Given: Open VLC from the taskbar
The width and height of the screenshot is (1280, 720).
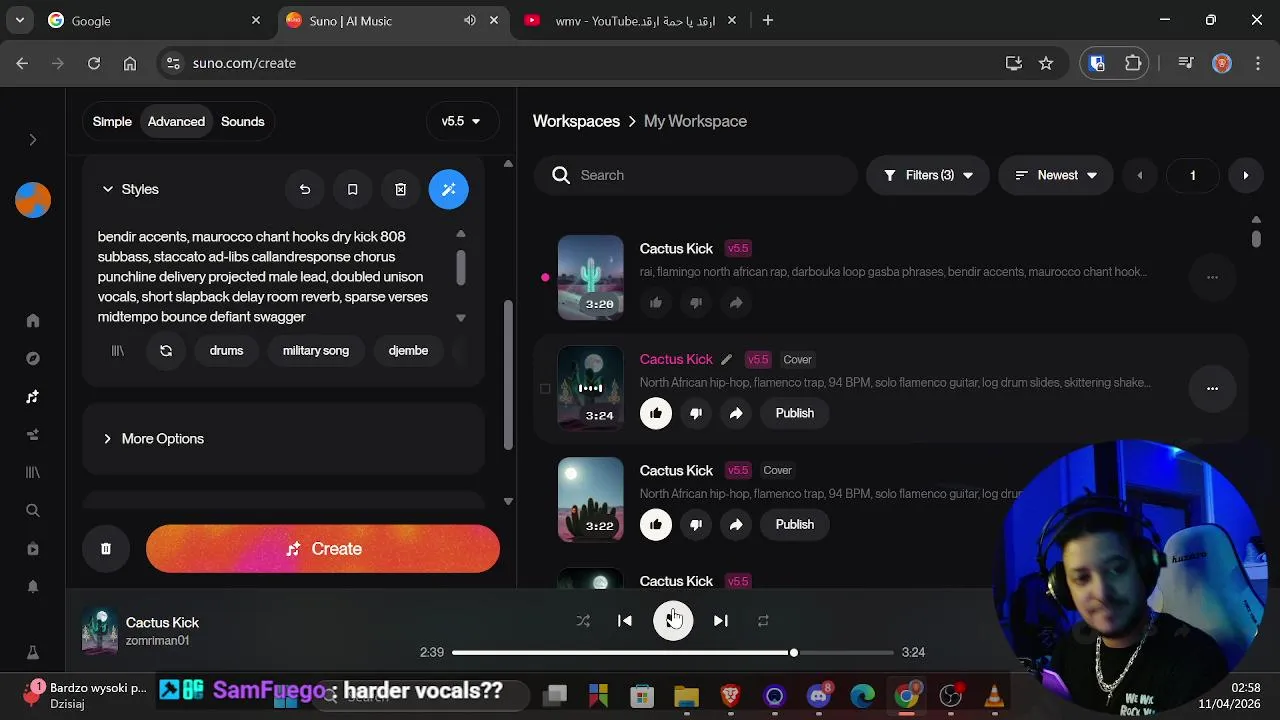Looking at the screenshot, I should pyautogui.click(x=994, y=695).
